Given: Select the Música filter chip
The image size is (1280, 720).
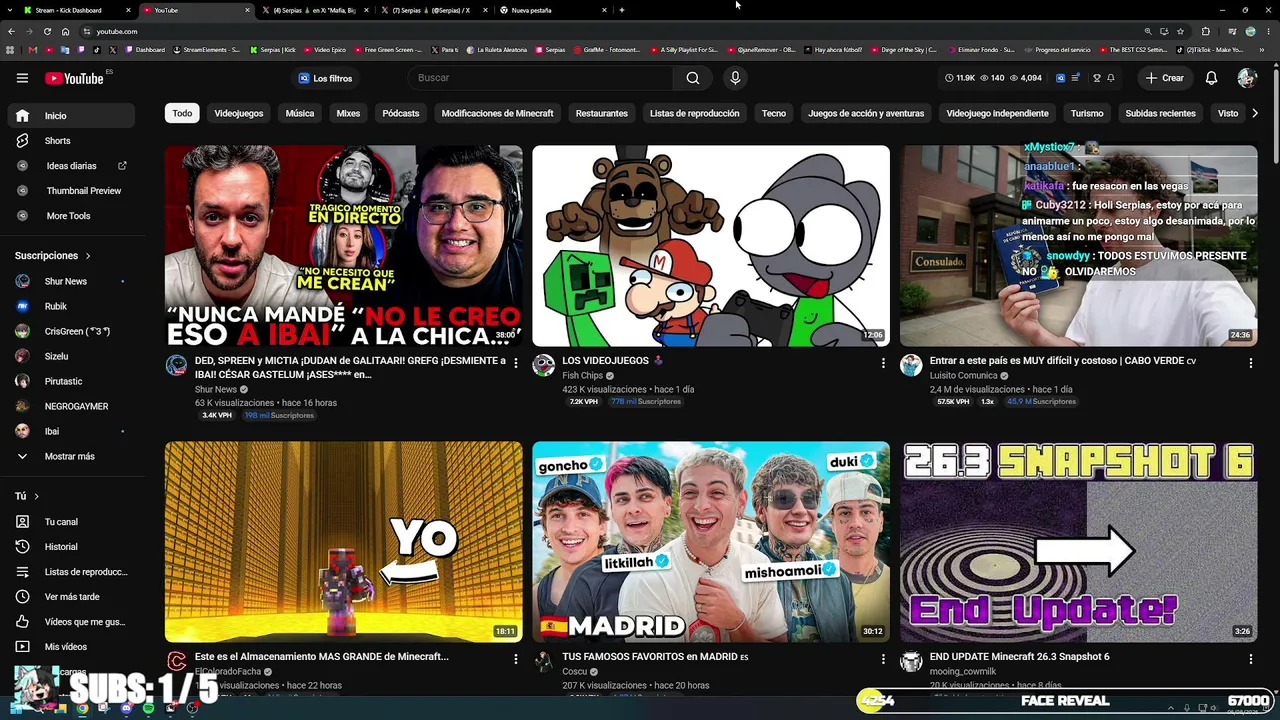Looking at the screenshot, I should (x=300, y=113).
